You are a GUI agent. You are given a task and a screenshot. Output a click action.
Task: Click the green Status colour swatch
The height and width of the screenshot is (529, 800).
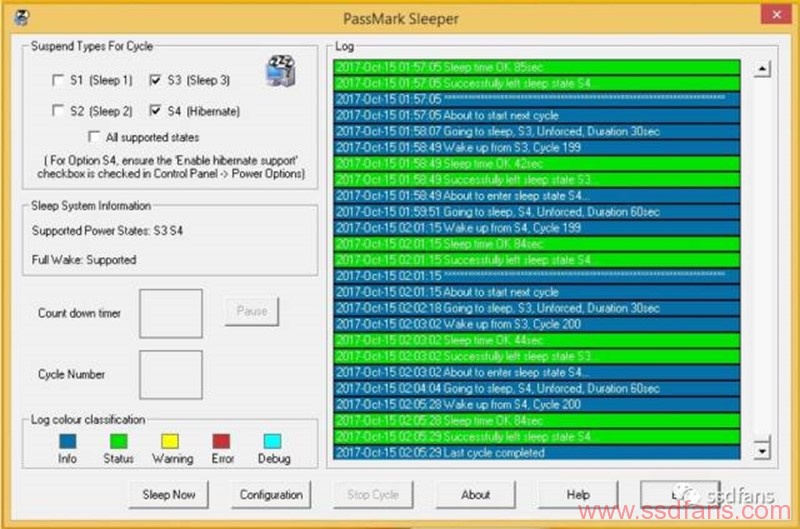(119, 441)
